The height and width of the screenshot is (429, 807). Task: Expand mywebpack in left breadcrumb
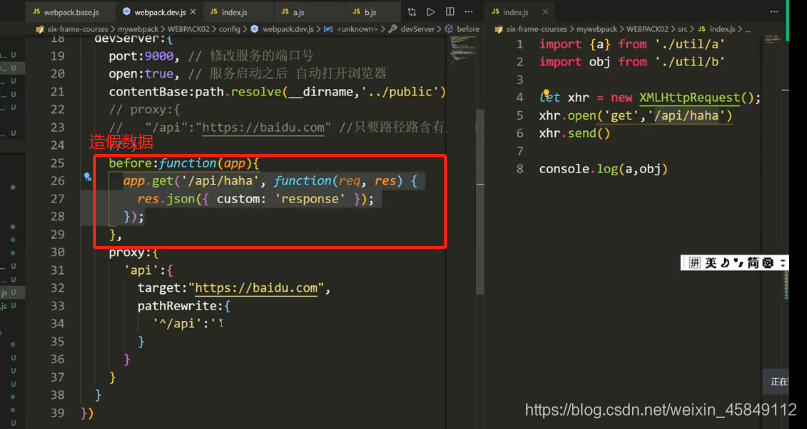click(137, 29)
